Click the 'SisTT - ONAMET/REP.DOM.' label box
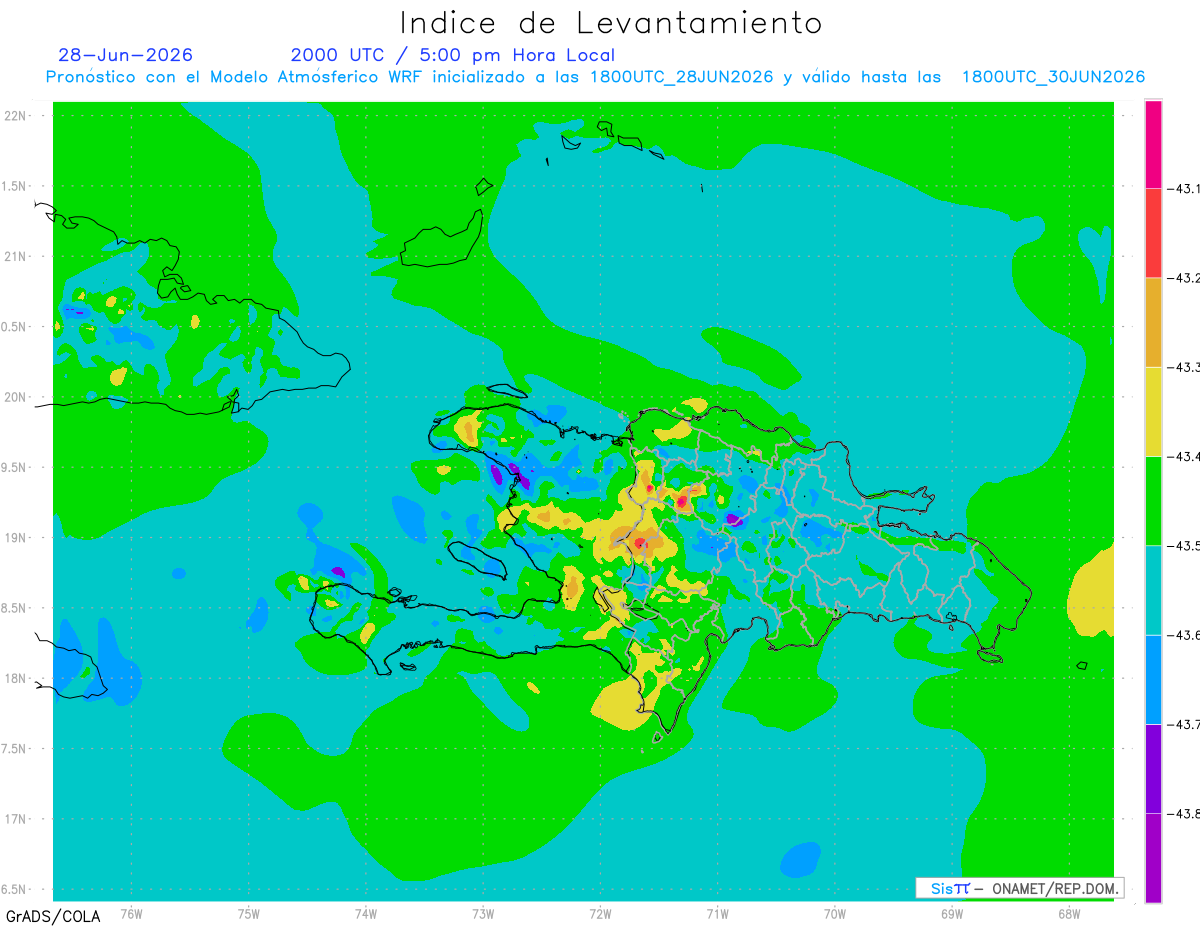 [1019, 888]
